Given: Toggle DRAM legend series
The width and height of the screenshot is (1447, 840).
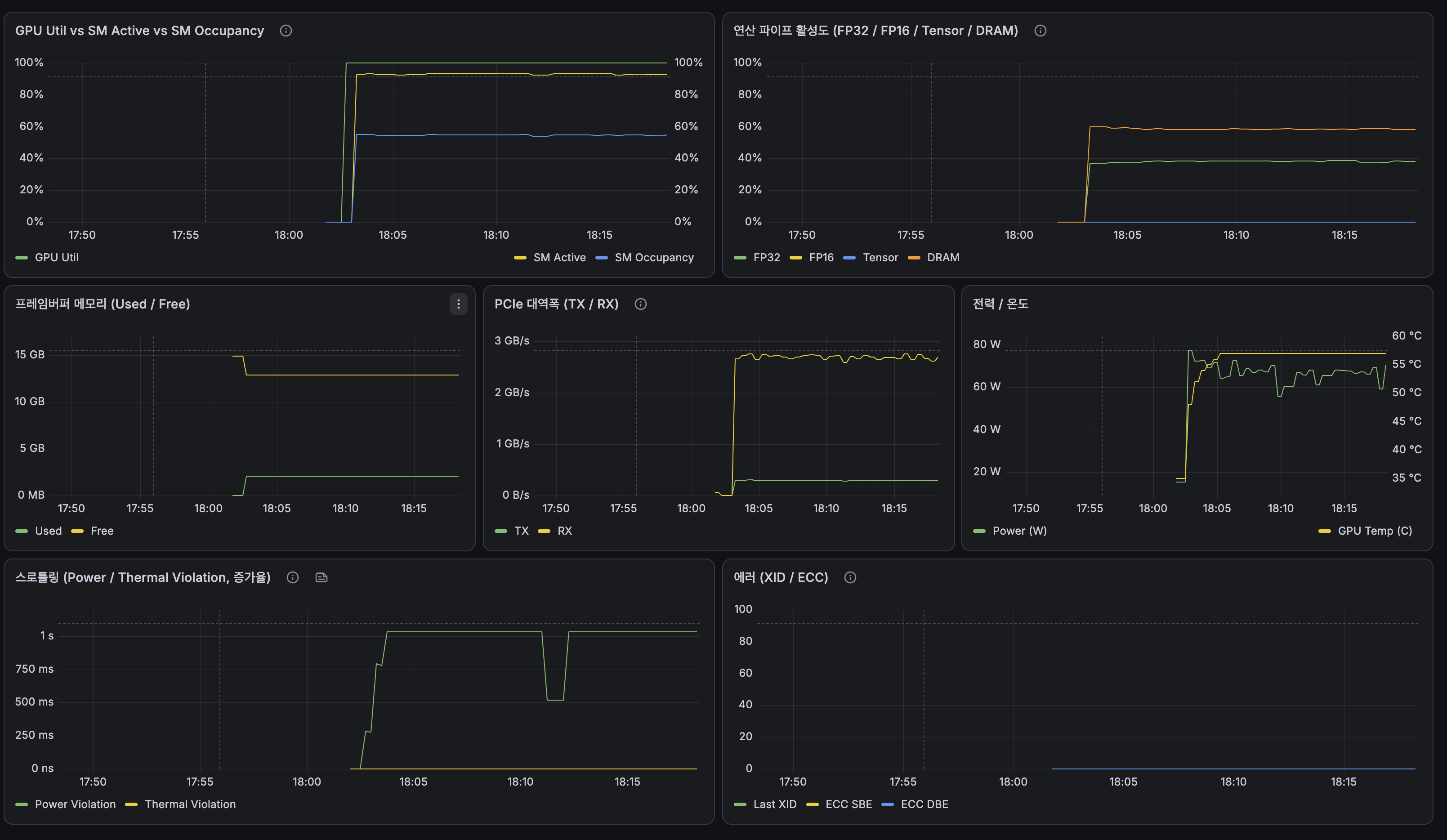Looking at the screenshot, I should click(x=943, y=258).
